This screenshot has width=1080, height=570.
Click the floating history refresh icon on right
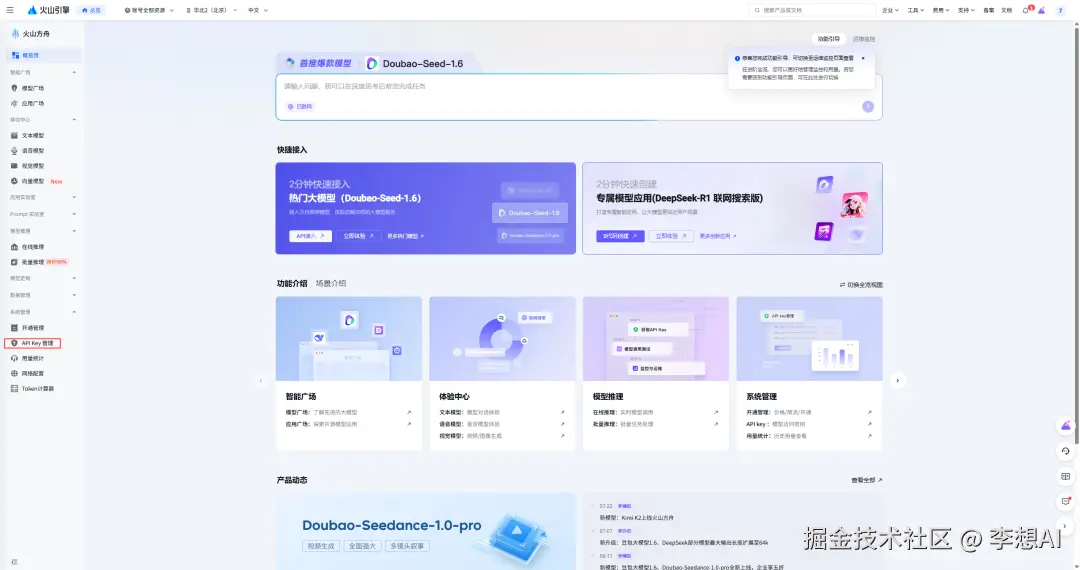[1066, 451]
